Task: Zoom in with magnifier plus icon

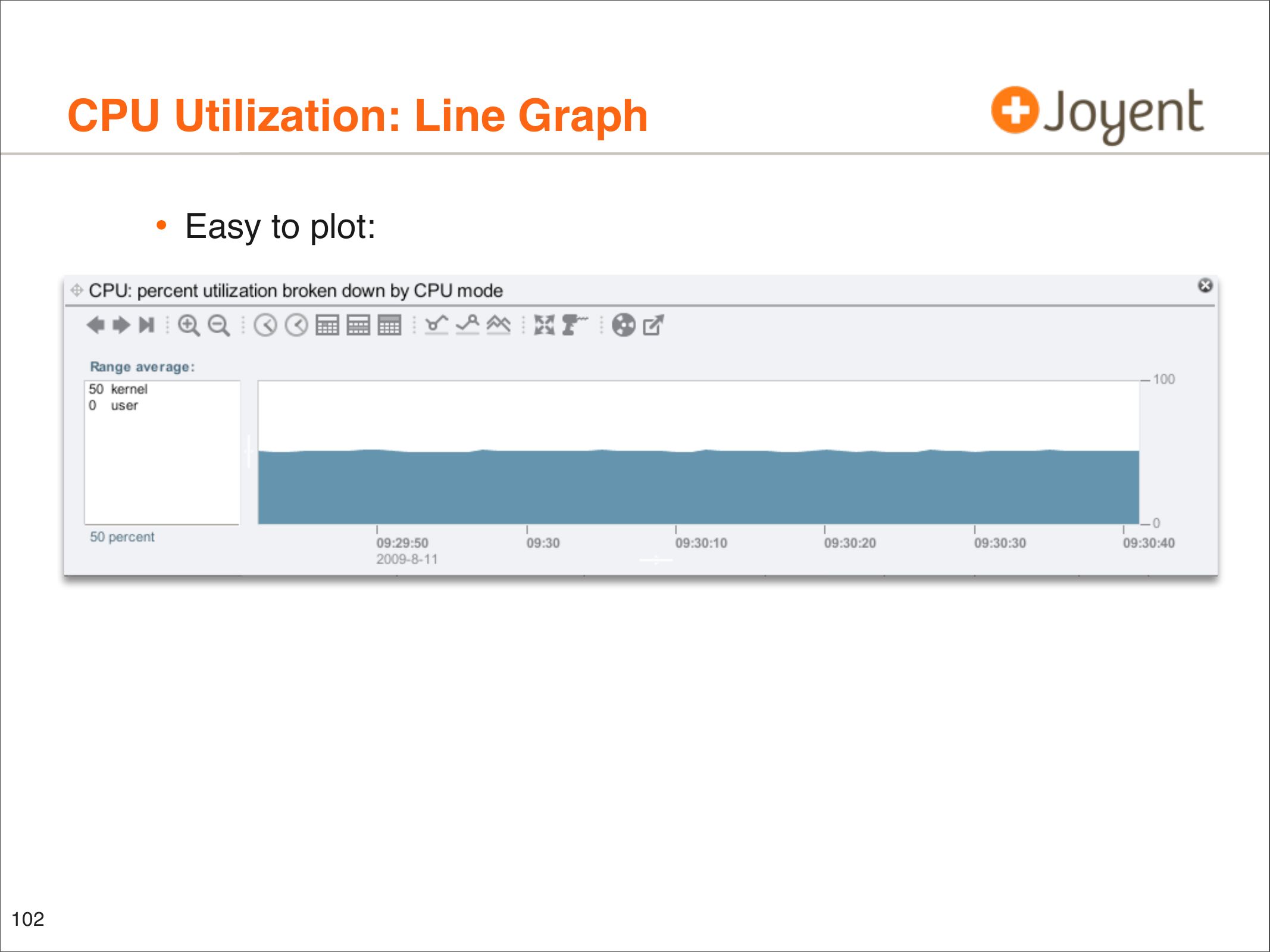Action: click(x=189, y=325)
